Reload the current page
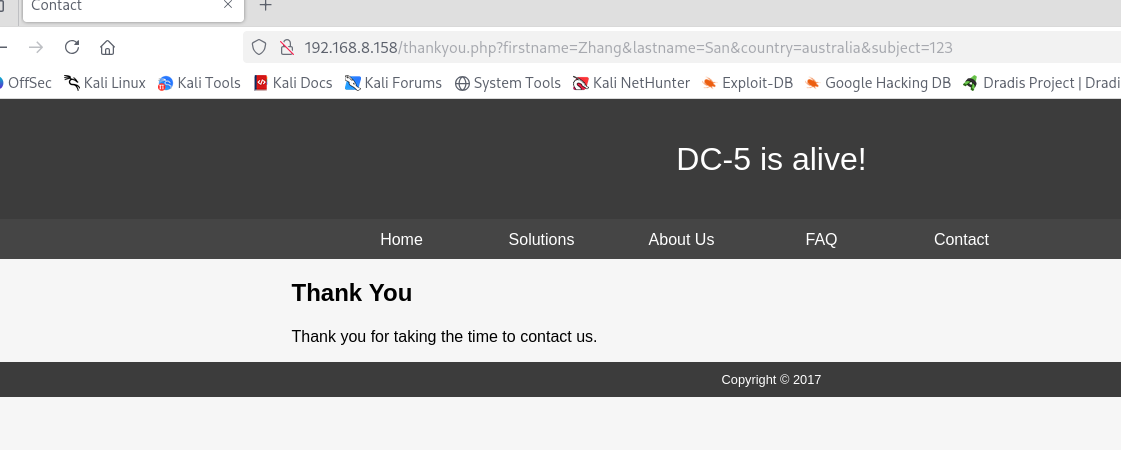The image size is (1121, 450). [x=72, y=47]
